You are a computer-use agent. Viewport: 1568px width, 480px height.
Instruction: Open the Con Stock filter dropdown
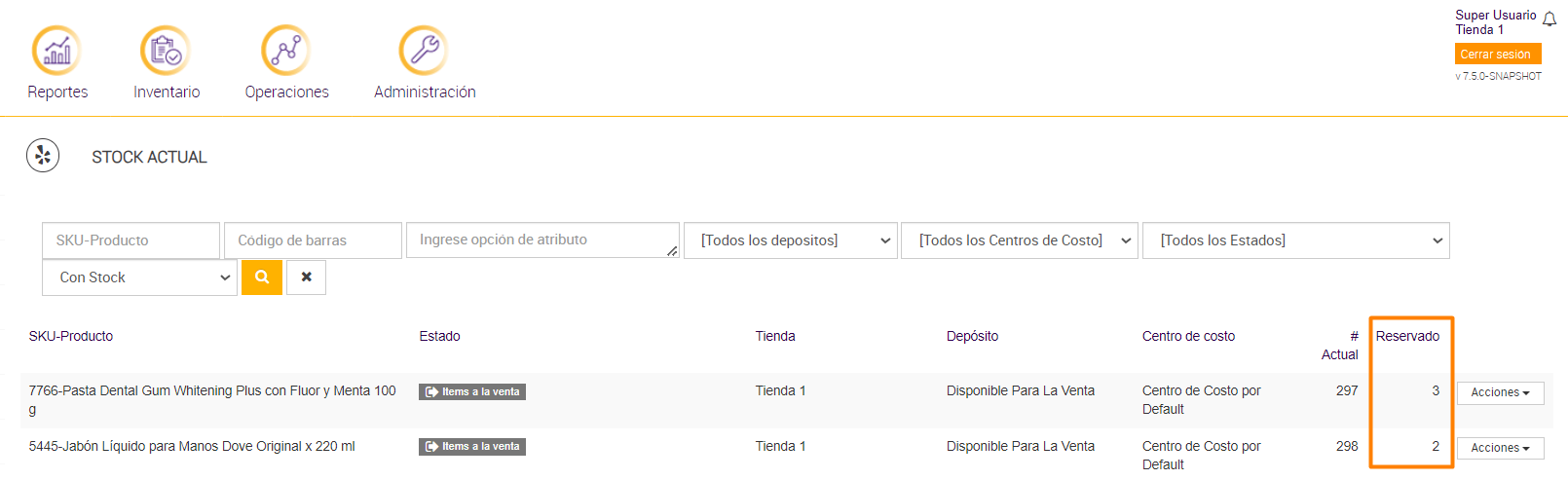point(139,277)
